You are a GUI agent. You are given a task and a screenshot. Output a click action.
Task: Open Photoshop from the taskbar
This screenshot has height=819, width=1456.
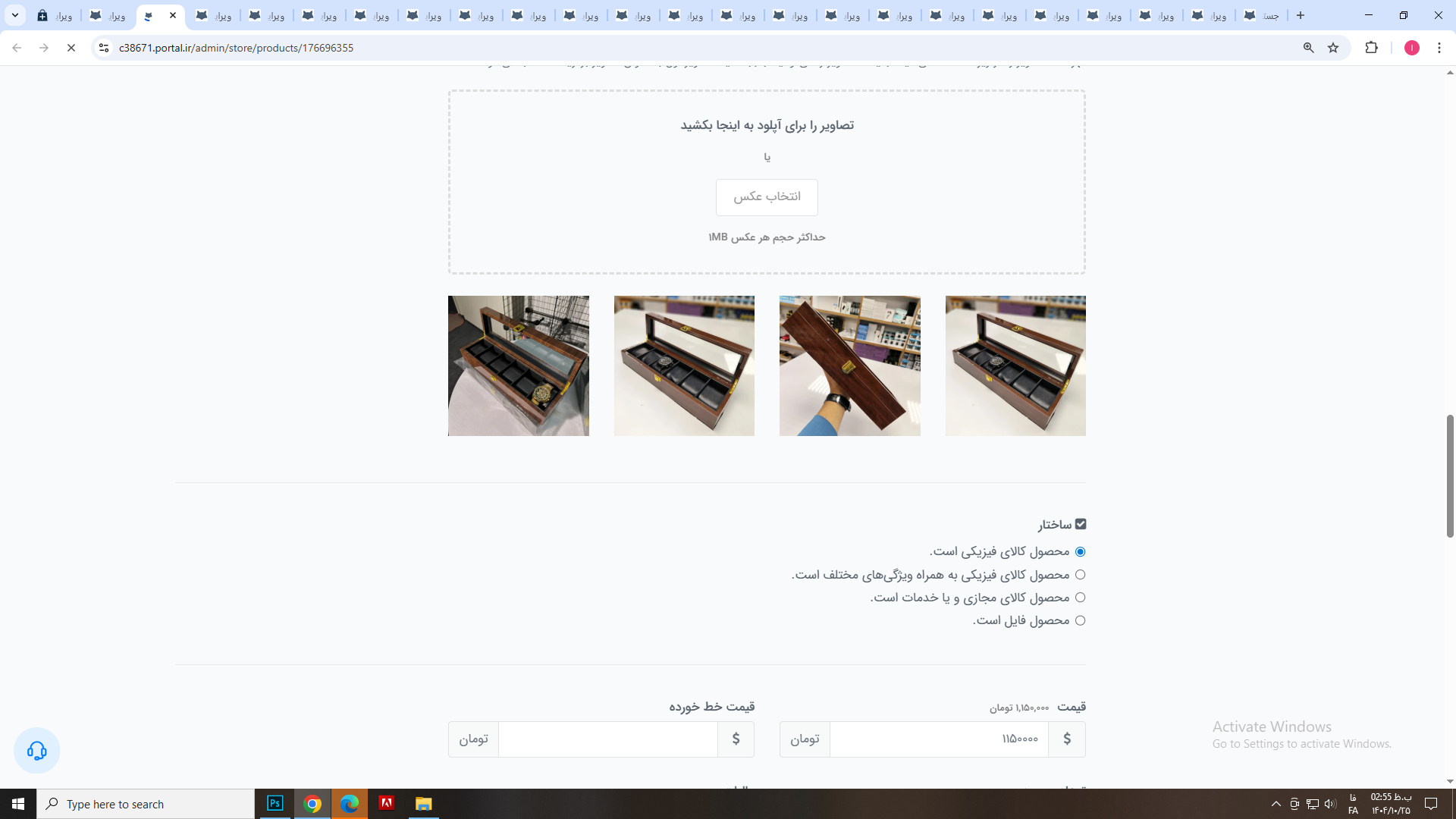click(x=275, y=804)
